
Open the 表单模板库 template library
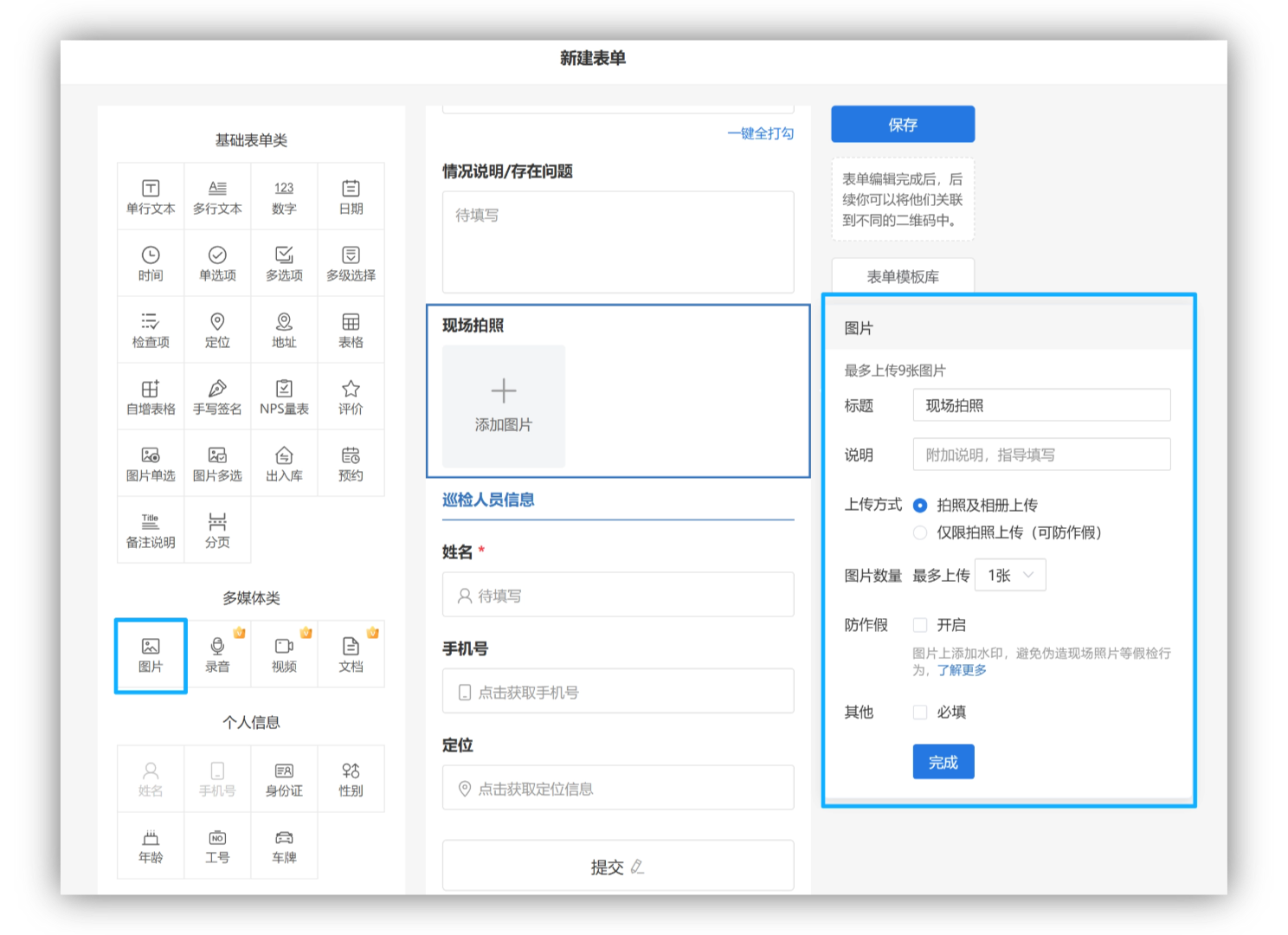point(903,276)
